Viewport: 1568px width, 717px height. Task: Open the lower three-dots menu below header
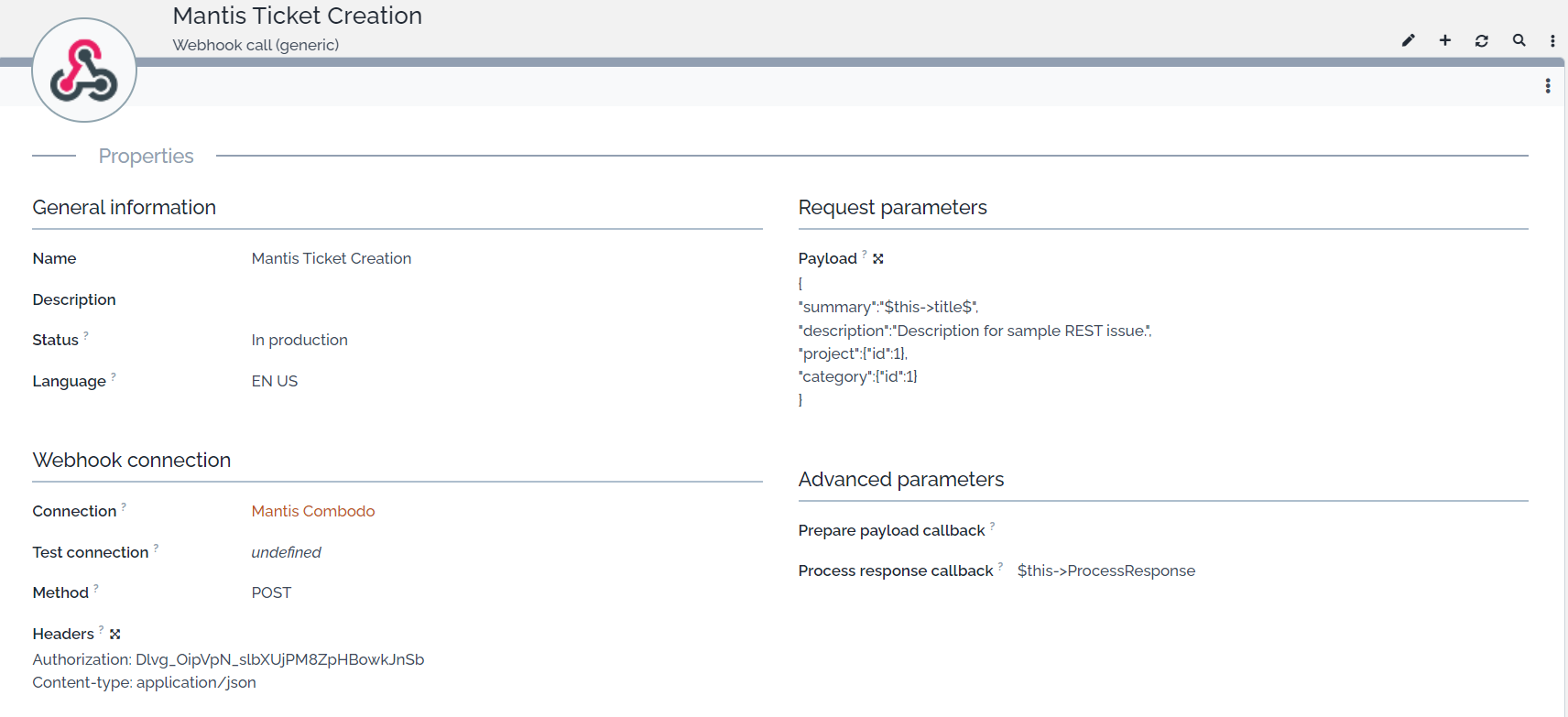pos(1548,85)
